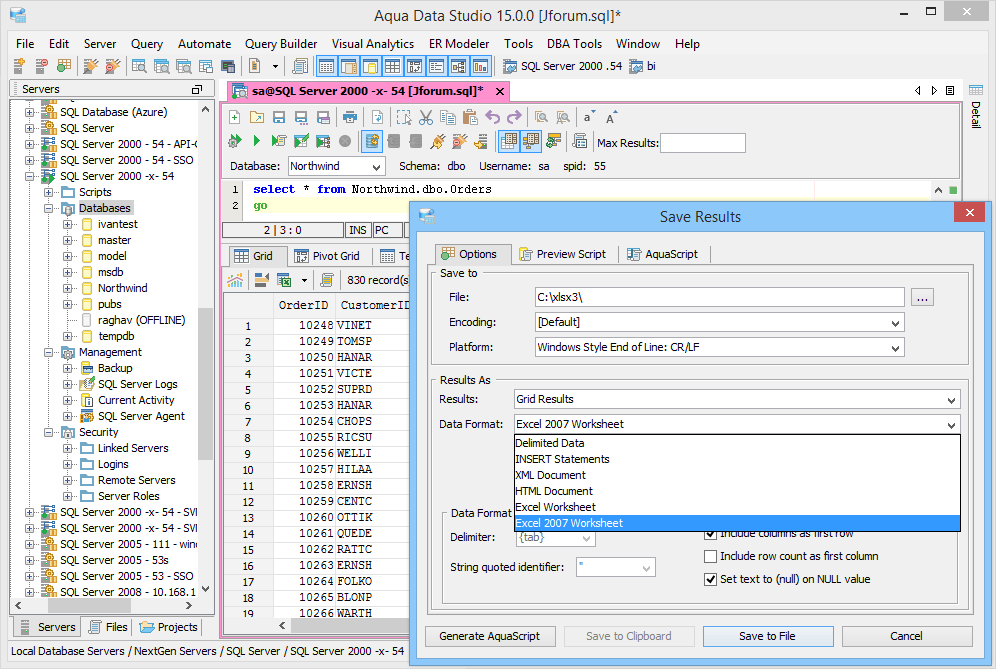Switch to the AquaScript tab
This screenshot has width=996, height=669.
663,254
